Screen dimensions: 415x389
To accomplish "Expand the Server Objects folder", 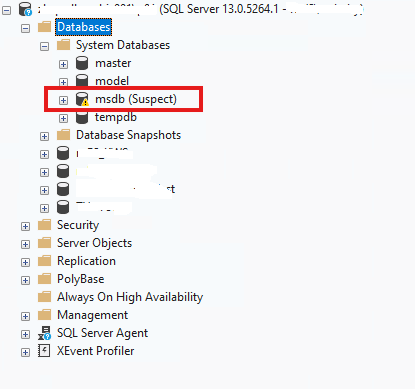I will (25, 244).
